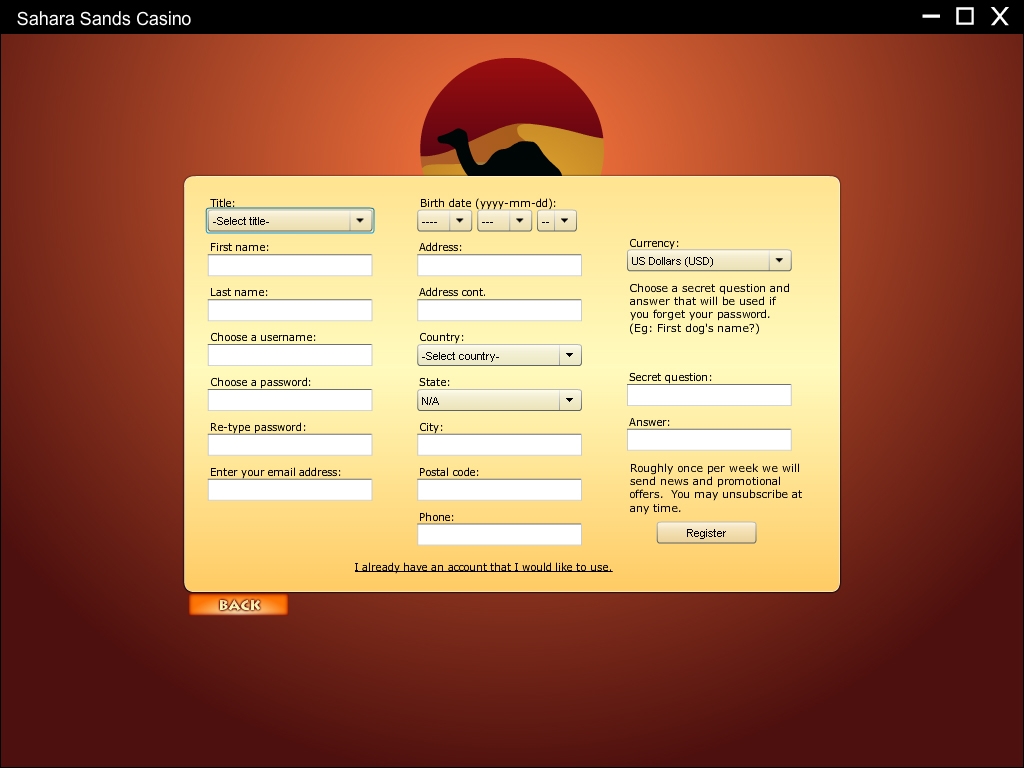Open the State dropdown
Image resolution: width=1024 pixels, height=768 pixels.
pyautogui.click(x=499, y=401)
